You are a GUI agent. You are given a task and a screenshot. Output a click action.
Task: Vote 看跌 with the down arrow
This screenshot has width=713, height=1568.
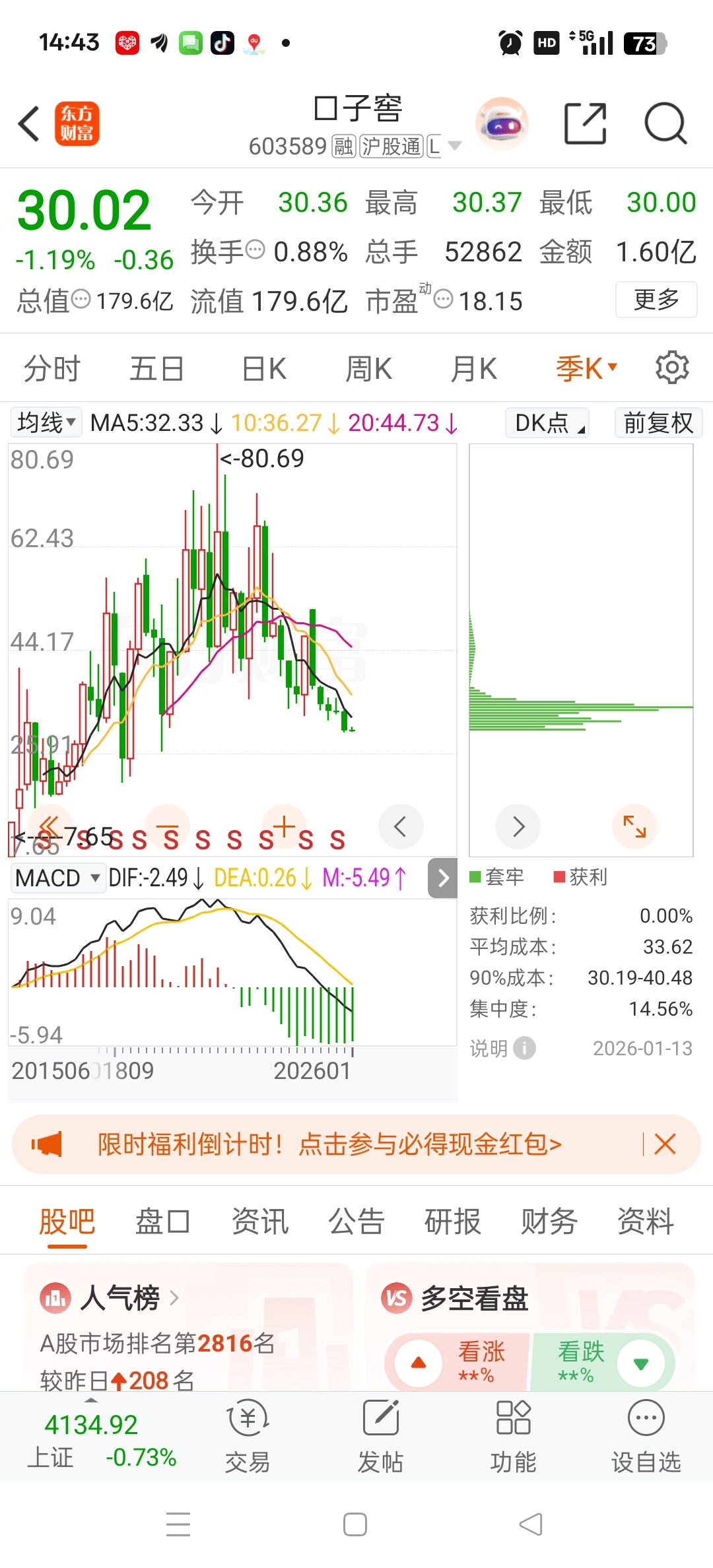[x=640, y=1363]
